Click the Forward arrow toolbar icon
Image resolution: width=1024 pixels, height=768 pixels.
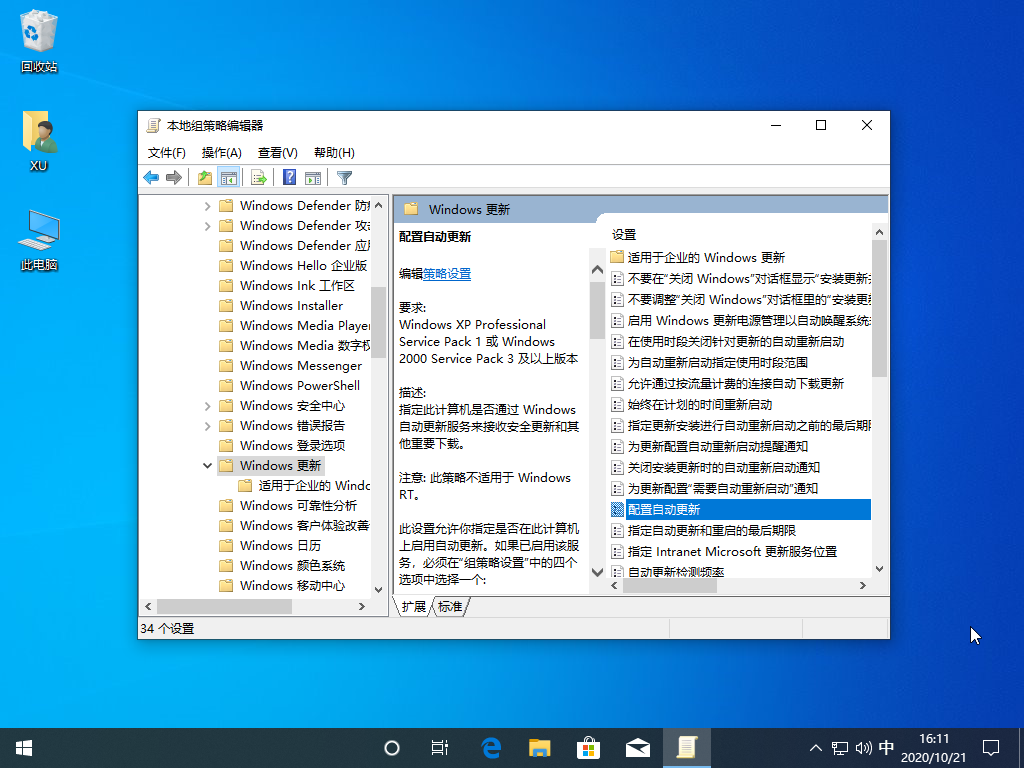pyautogui.click(x=173, y=178)
